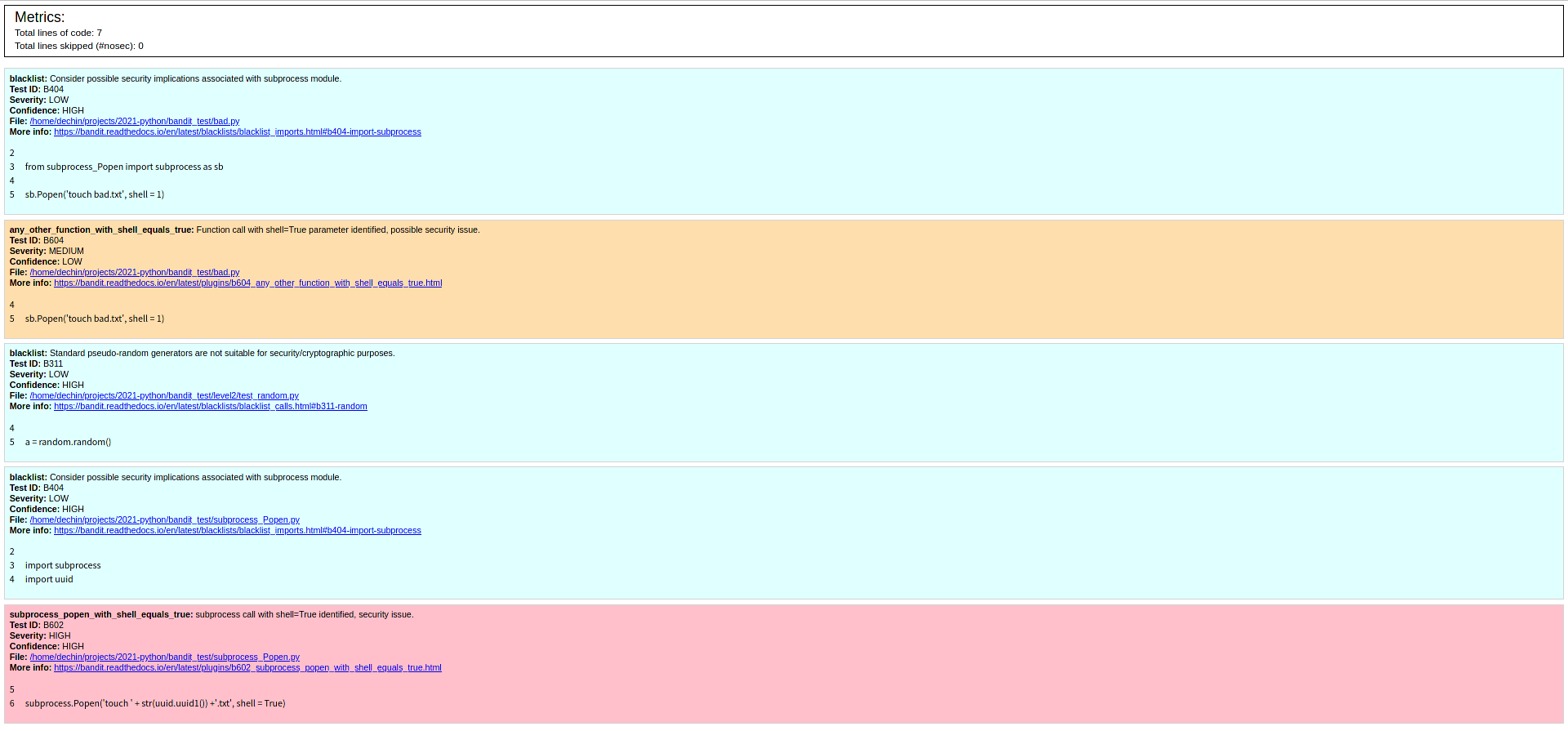This screenshot has height=731, width=1568.
Task: Open the more info link below the subprocess_Popen.py B404 file
Action: [x=237, y=530]
